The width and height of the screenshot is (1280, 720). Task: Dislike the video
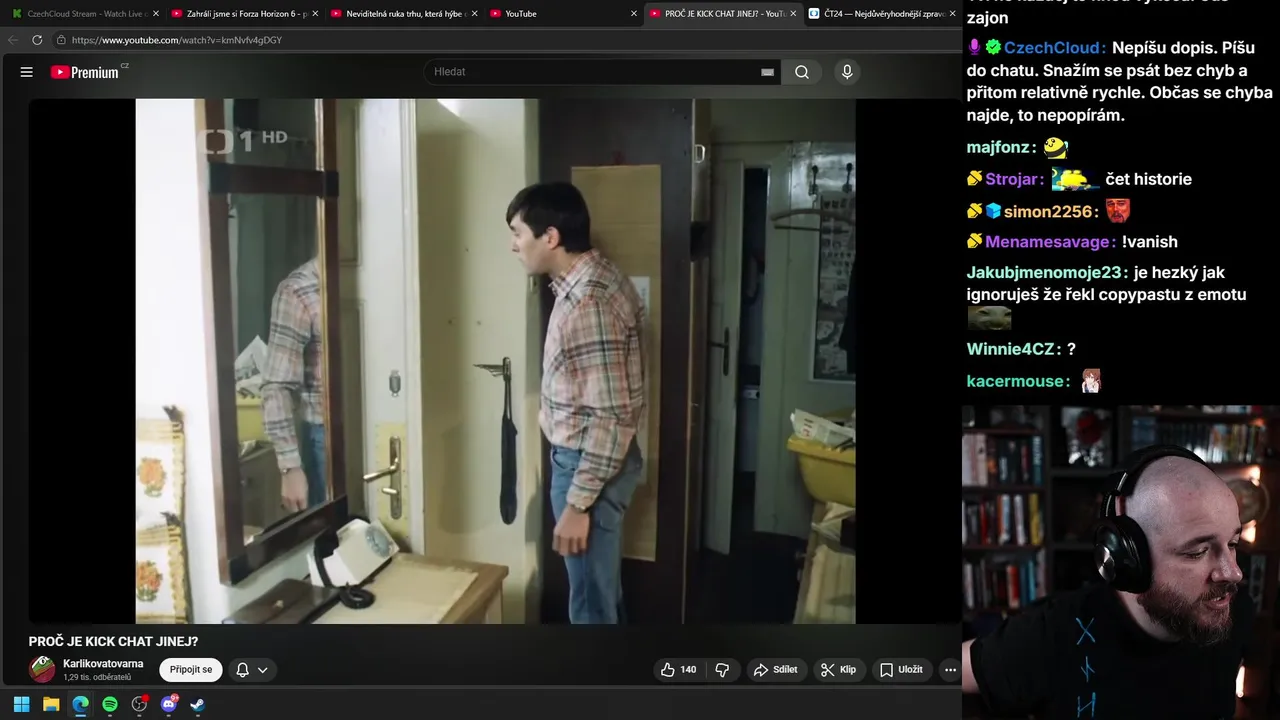tap(722, 670)
